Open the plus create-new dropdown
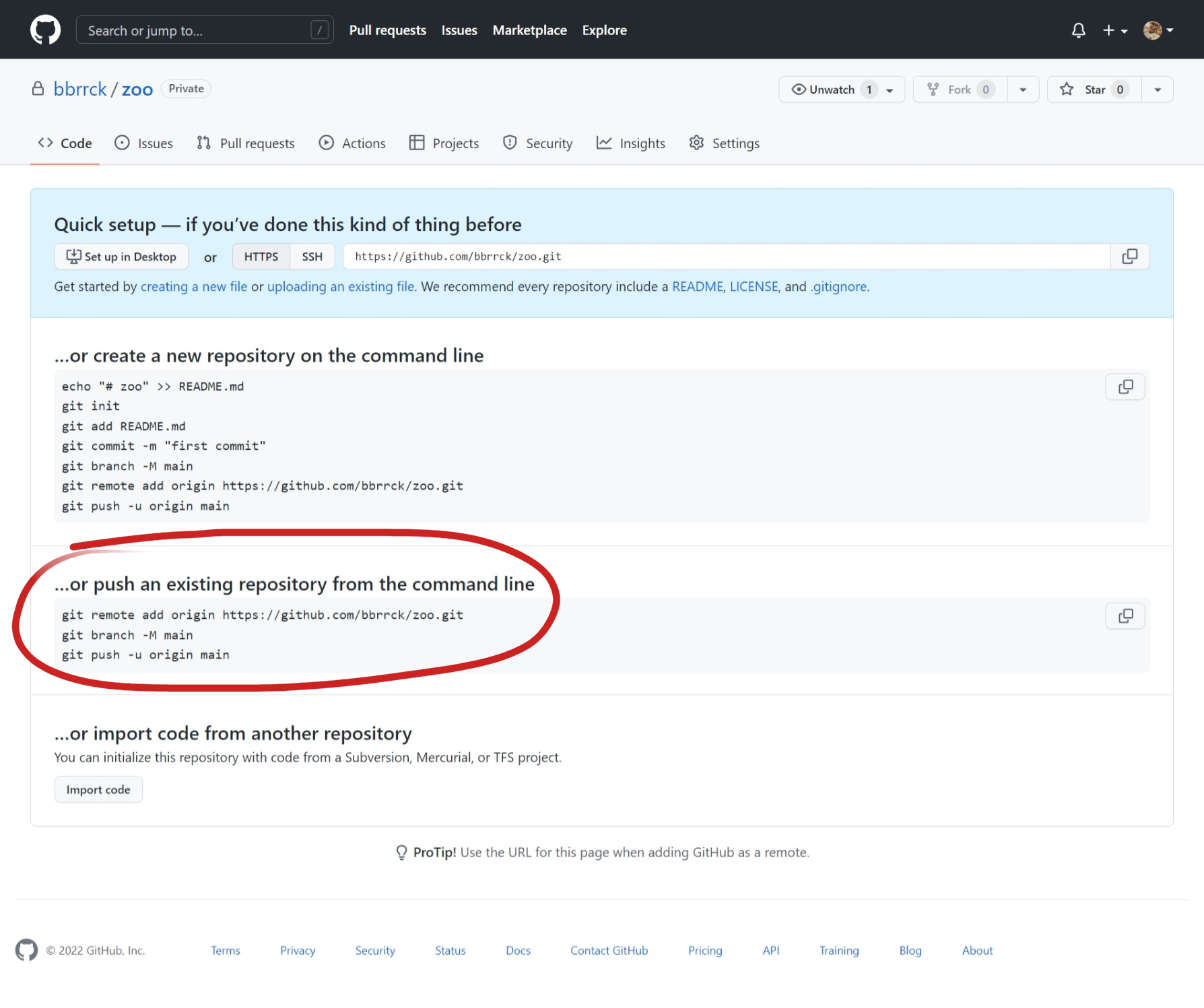 [1114, 30]
